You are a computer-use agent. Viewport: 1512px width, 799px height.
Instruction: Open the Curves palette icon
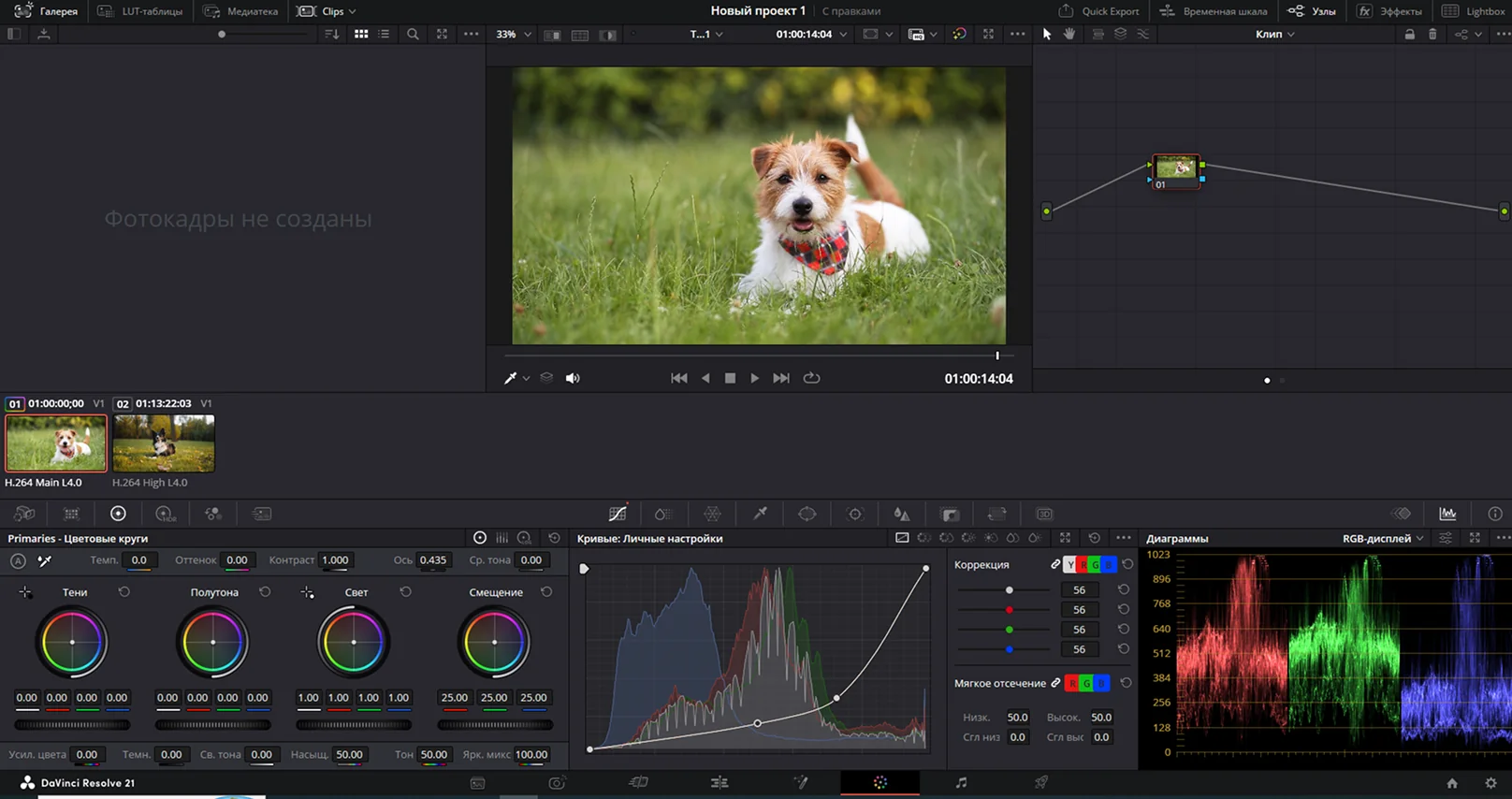pyautogui.click(x=618, y=514)
